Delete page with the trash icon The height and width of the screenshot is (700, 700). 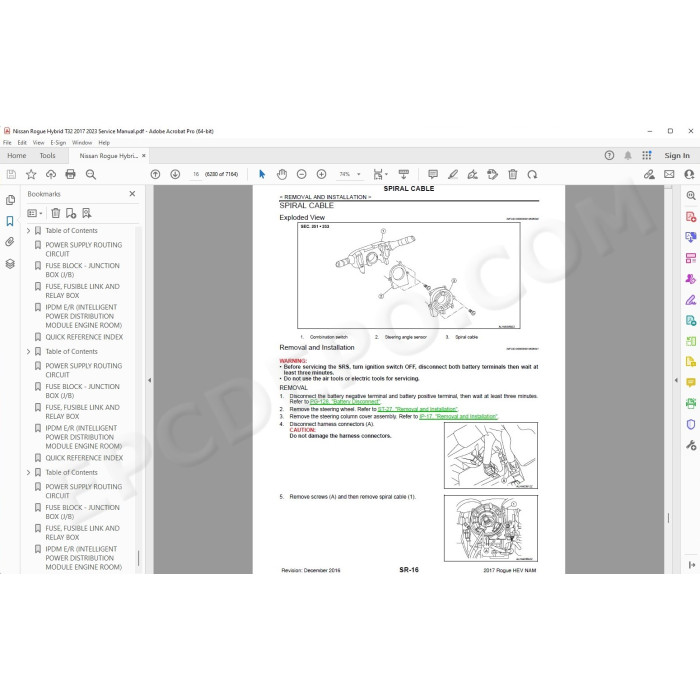coord(512,174)
